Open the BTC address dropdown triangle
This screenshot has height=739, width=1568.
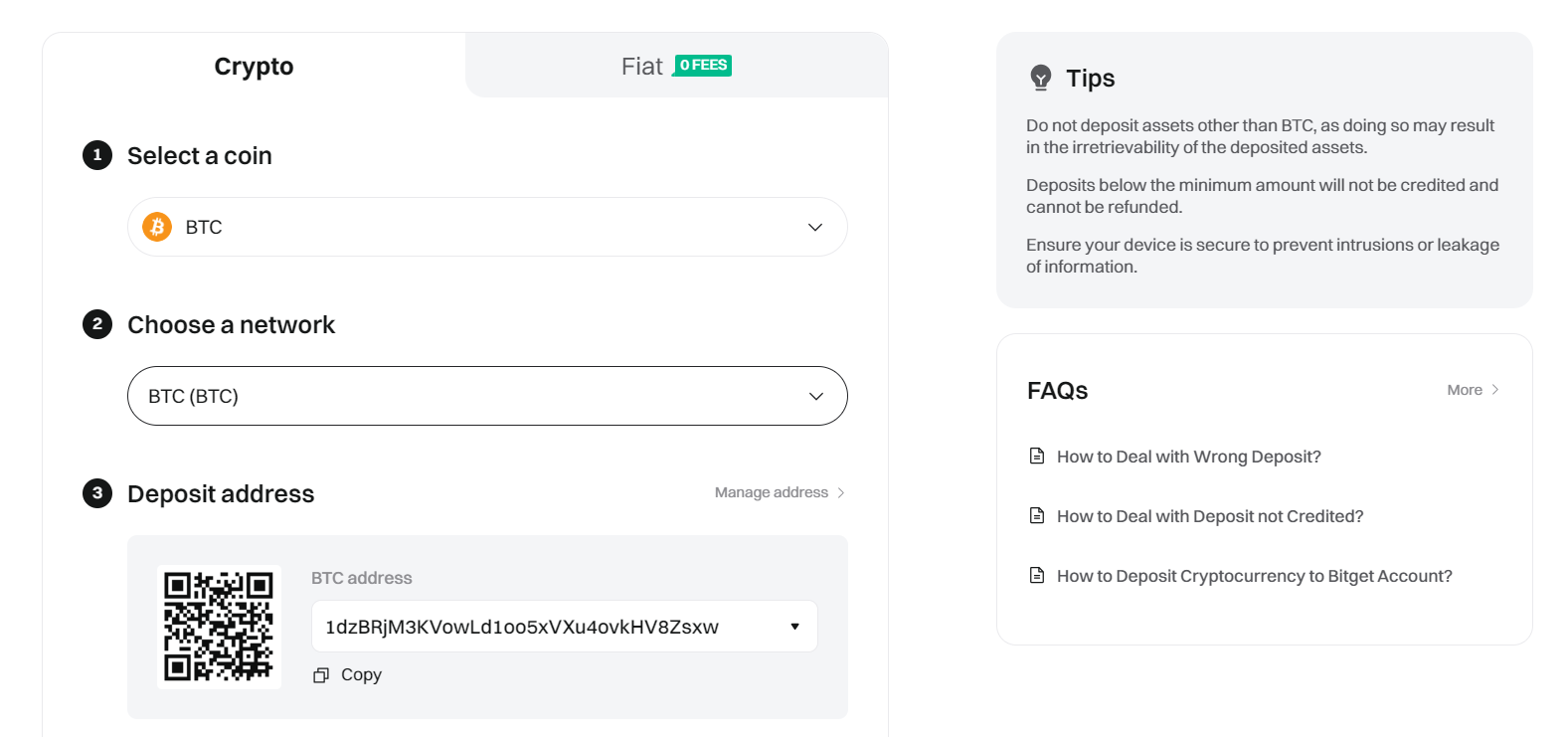point(795,627)
